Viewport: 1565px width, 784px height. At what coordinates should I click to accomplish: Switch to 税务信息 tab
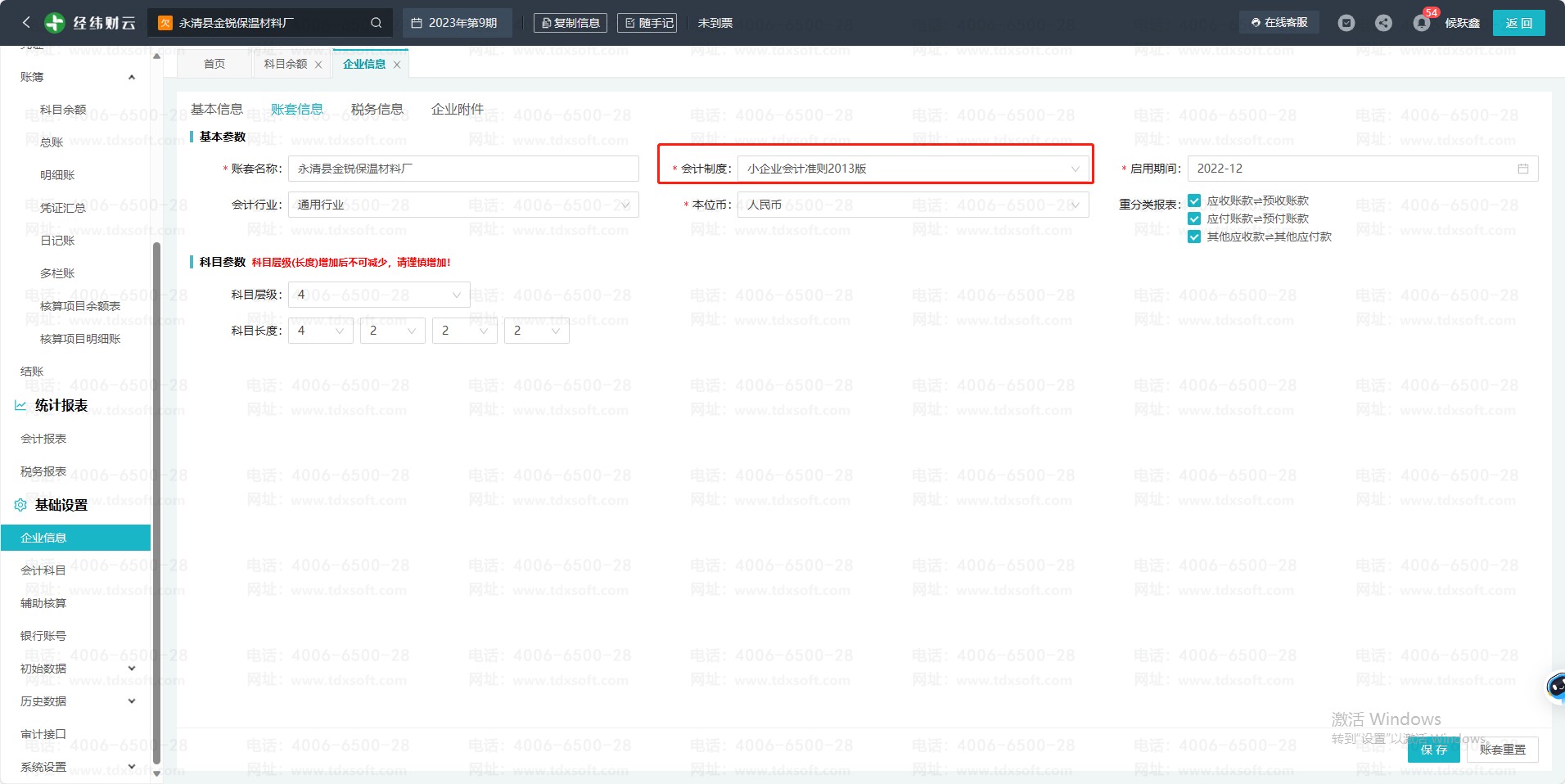(377, 109)
